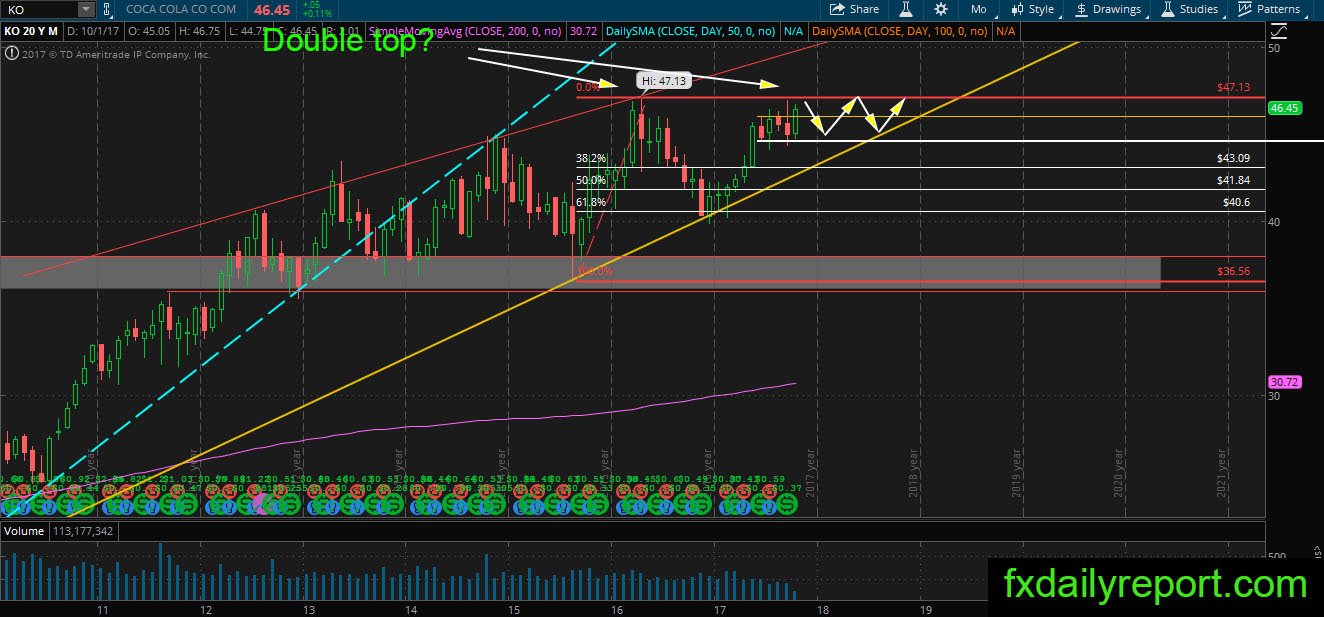Image resolution: width=1324 pixels, height=617 pixels.
Task: Click the 30.72 moving average axis tag
Action: [x=1283, y=382]
